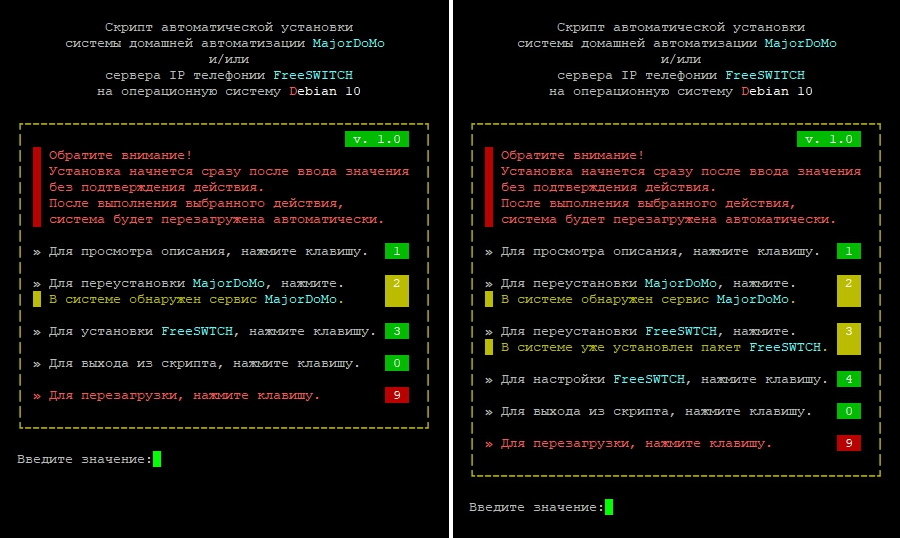Click green key badge 4 in right terminal
900x538 pixels.
(x=849, y=379)
